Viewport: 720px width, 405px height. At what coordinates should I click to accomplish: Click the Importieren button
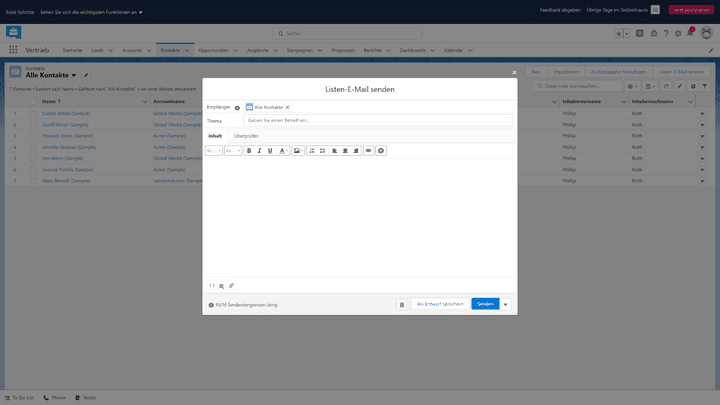point(565,72)
